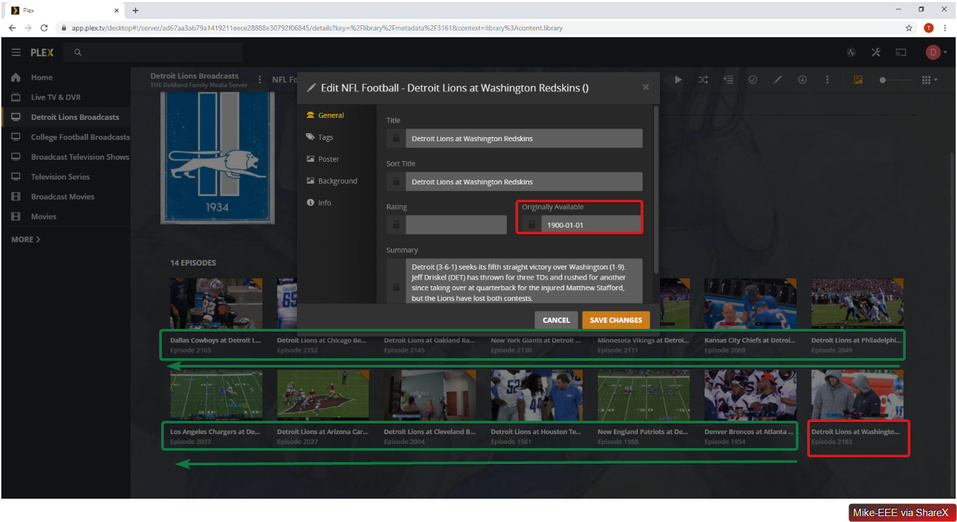Image resolution: width=957 pixels, height=522 pixels.
Task: Click the Mark as played checkmark icon
Action: click(753, 79)
